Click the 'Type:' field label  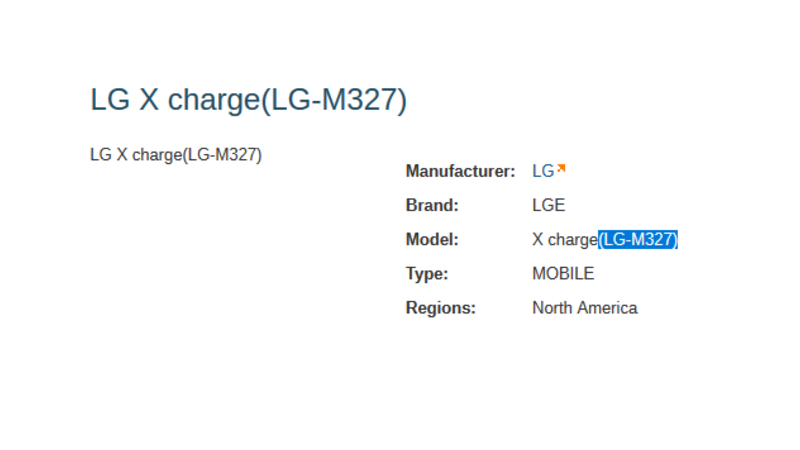pos(427,273)
